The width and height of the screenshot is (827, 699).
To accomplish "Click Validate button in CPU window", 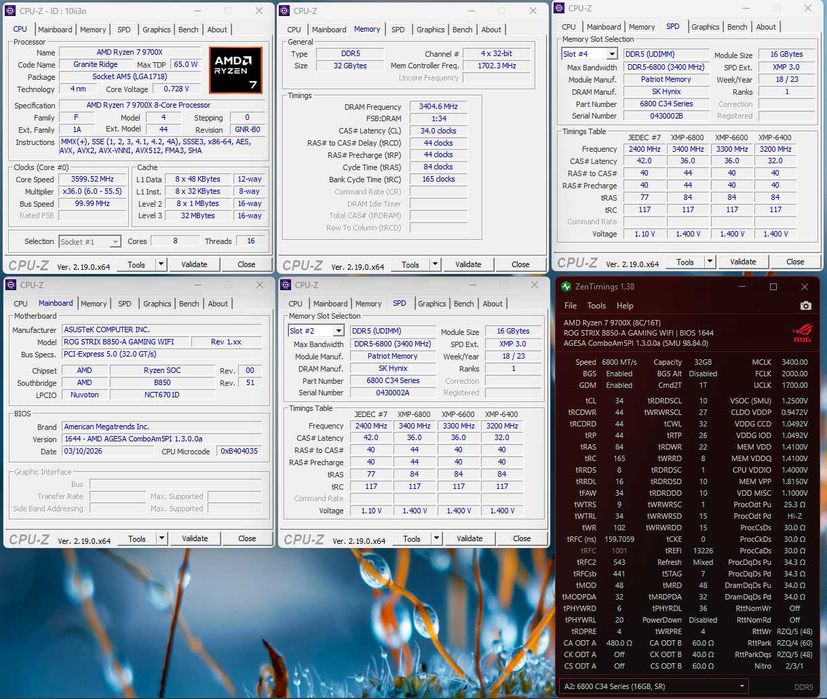I will [x=194, y=264].
